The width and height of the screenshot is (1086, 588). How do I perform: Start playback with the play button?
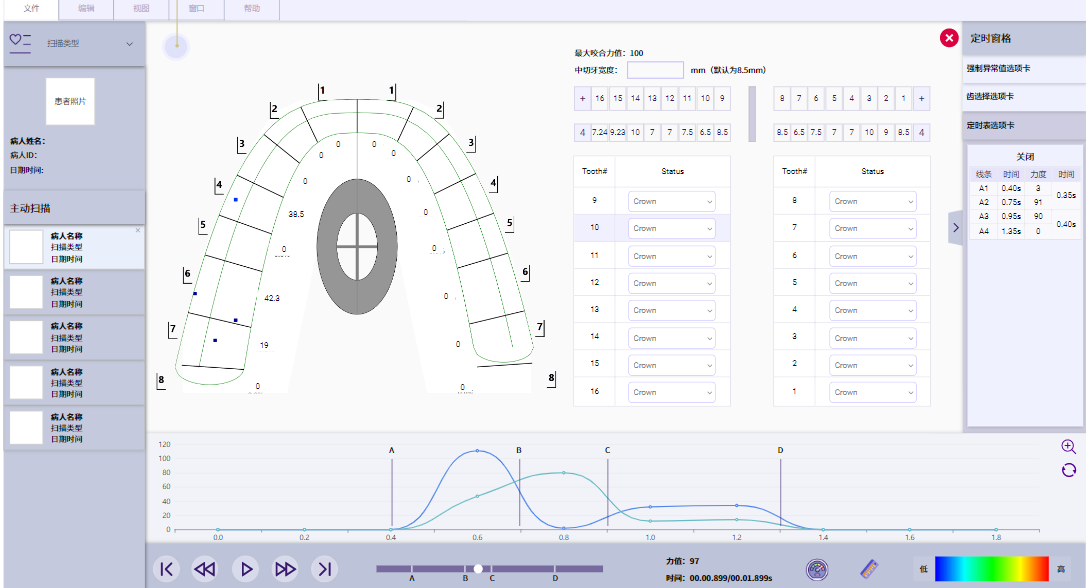tap(245, 569)
